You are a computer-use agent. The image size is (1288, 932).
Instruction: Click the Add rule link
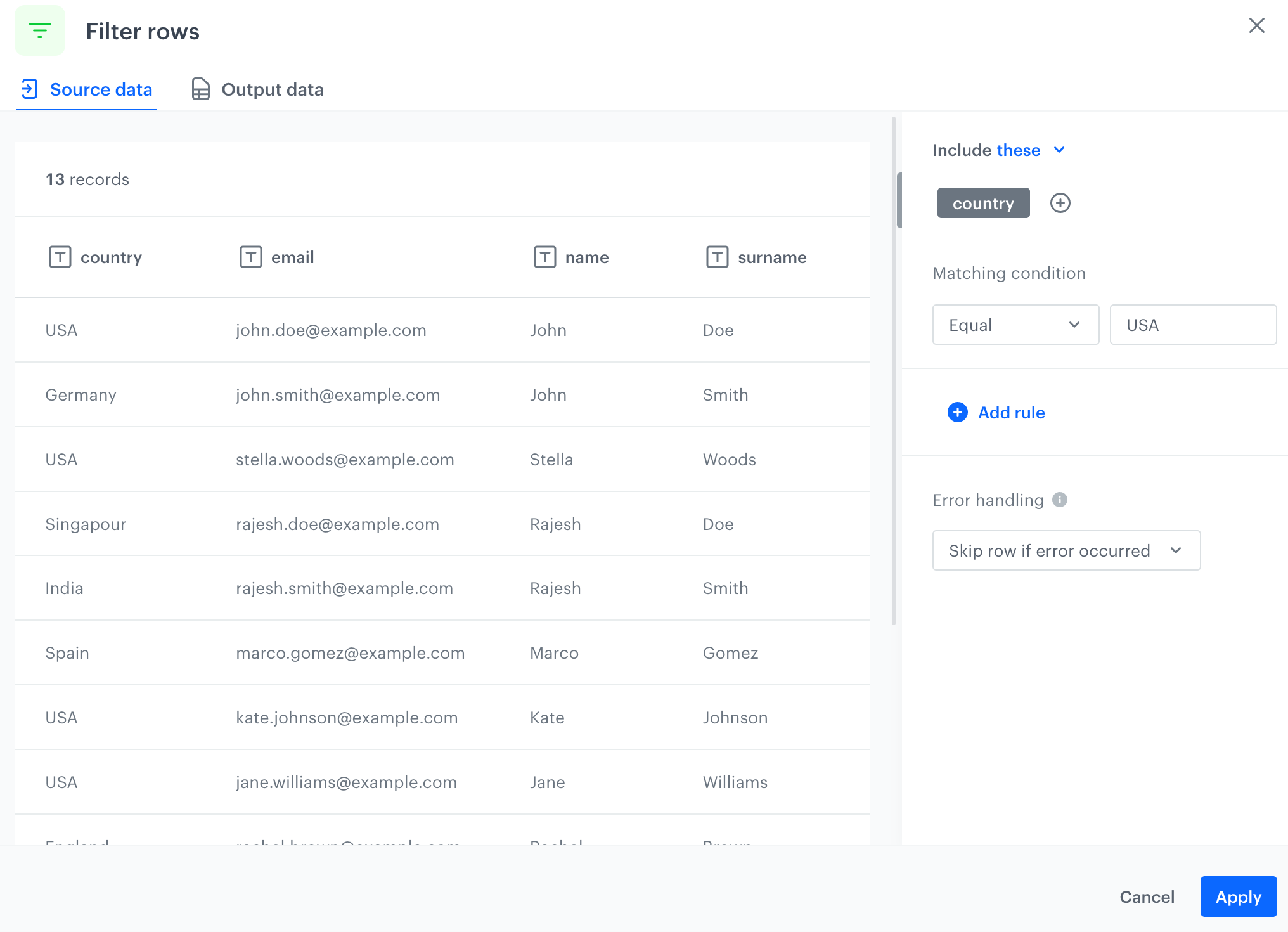(x=1012, y=412)
